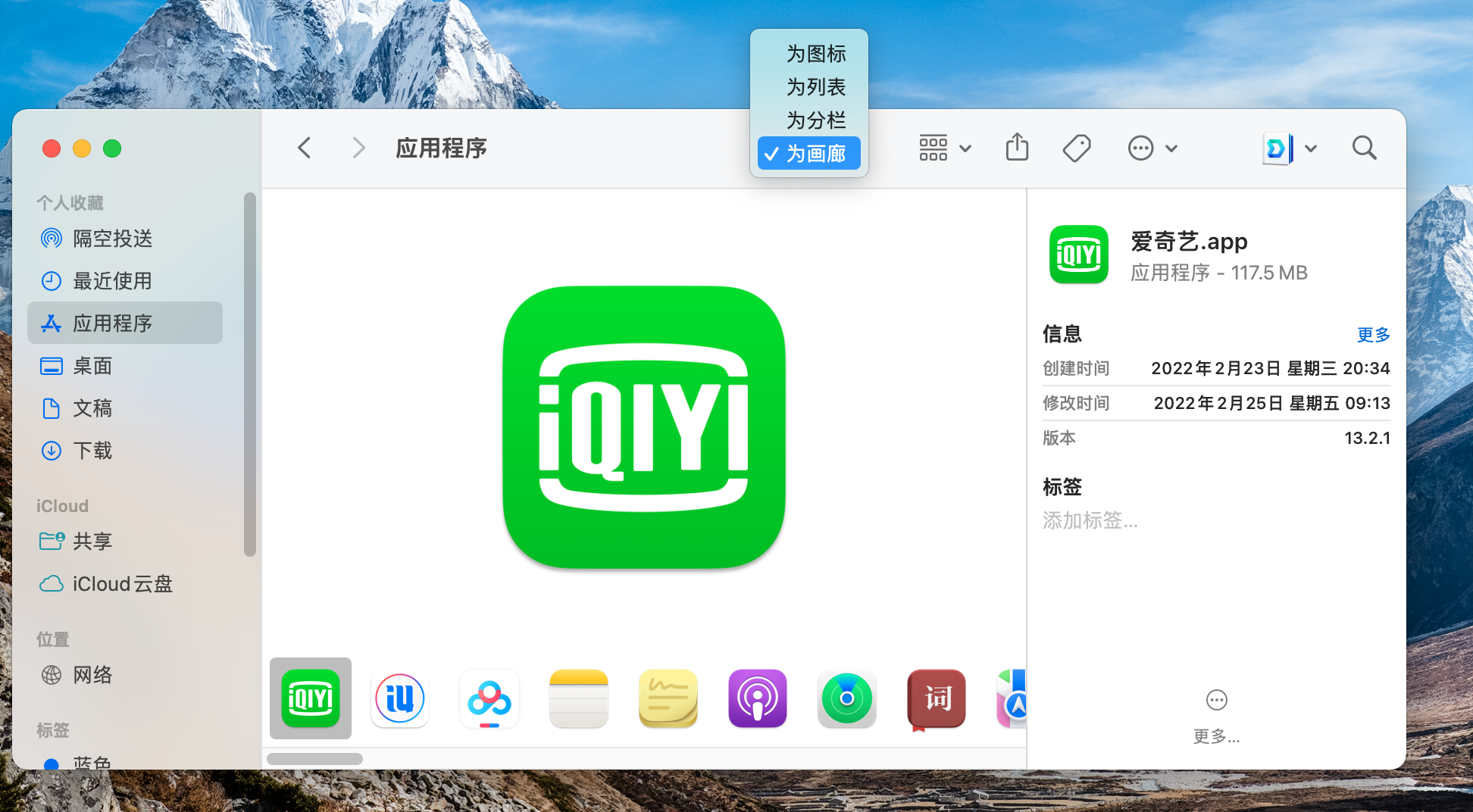Open the grid grouping options dropdown

pos(945,148)
